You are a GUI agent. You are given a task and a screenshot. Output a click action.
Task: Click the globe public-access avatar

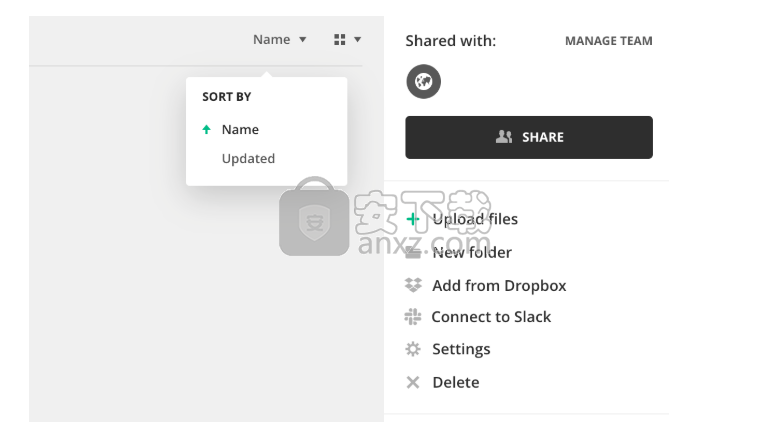(424, 81)
